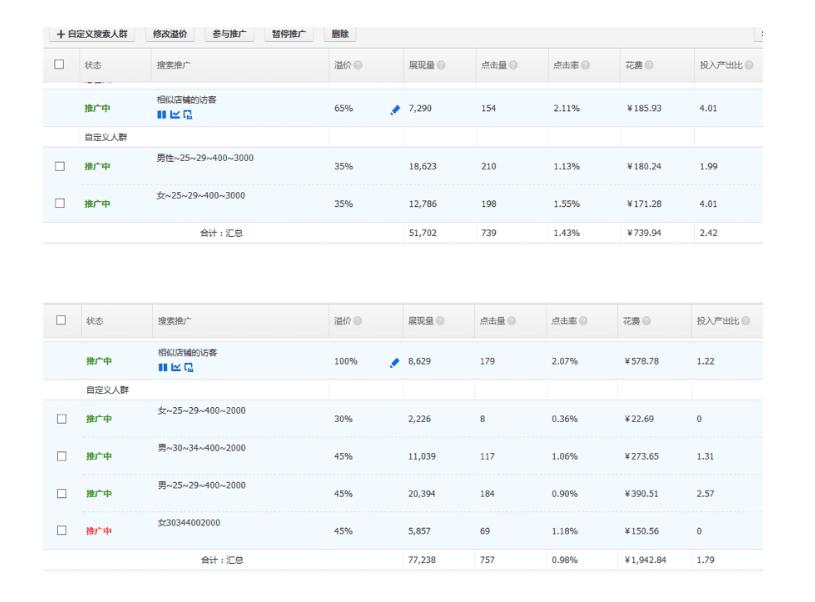
Task: Check the row 男~30~34~400~2000
Action: click(x=61, y=456)
